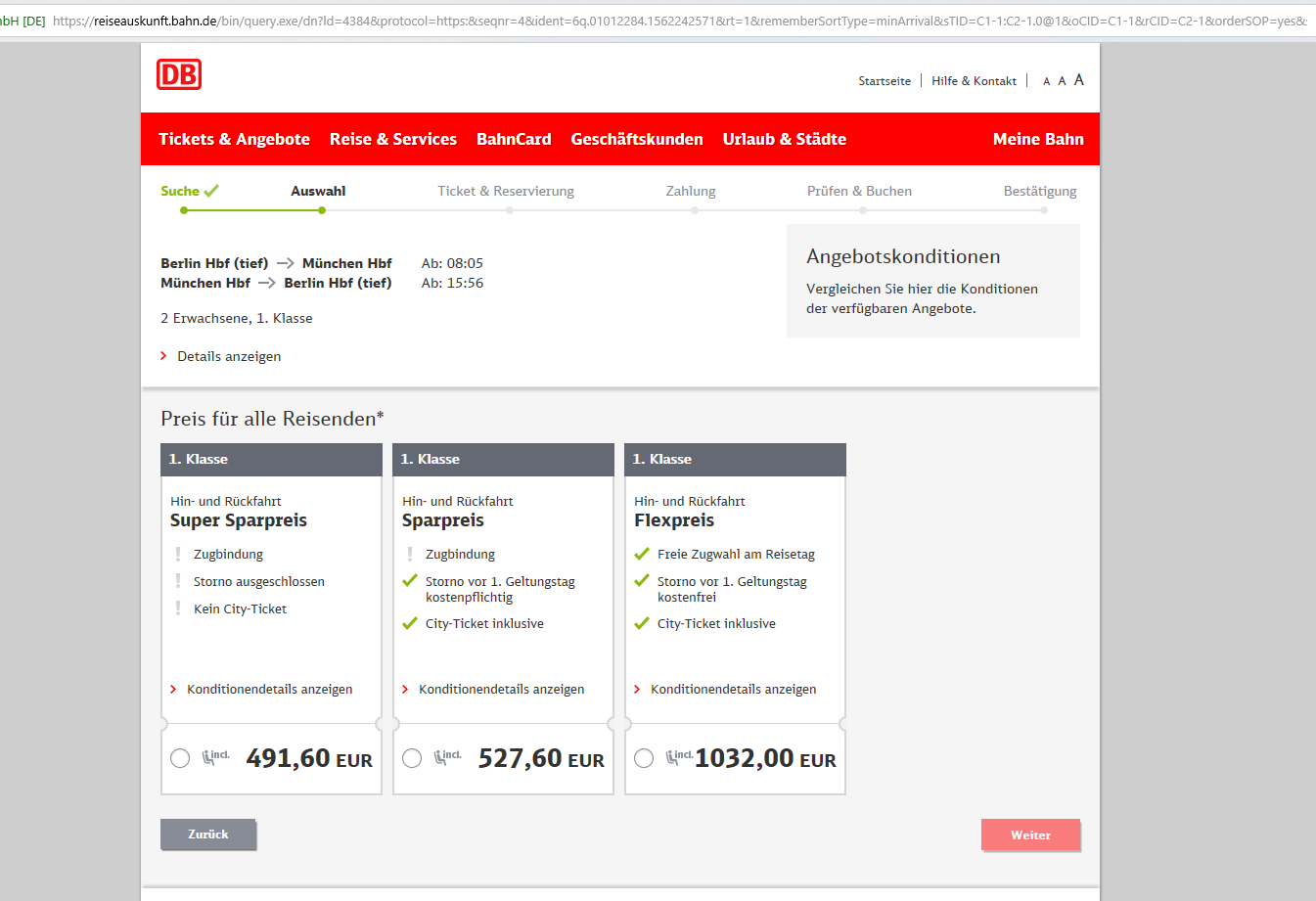
Task: Expand Konditionendetails anzeigen for Sparpreis
Action: coord(493,689)
